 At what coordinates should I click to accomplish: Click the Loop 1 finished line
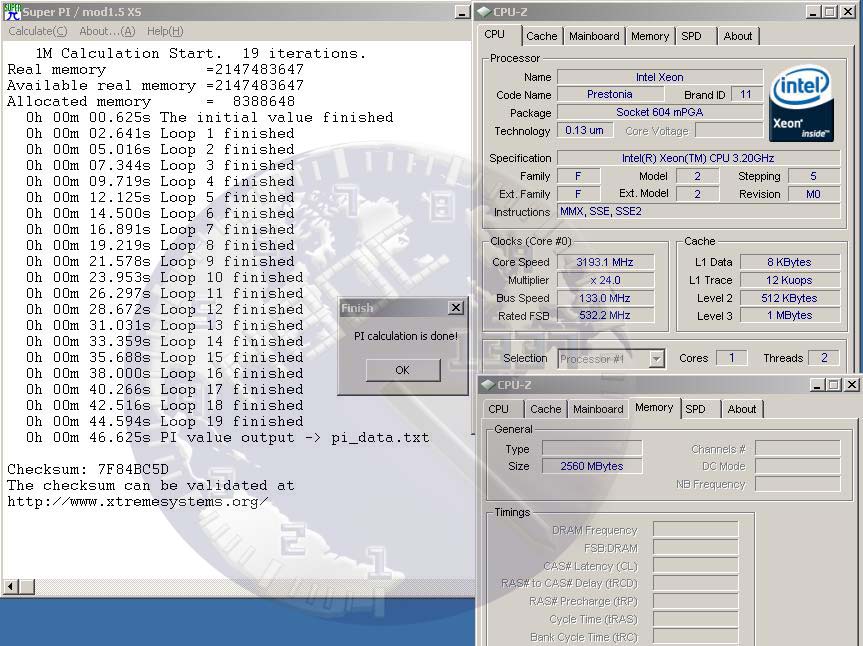(x=160, y=134)
